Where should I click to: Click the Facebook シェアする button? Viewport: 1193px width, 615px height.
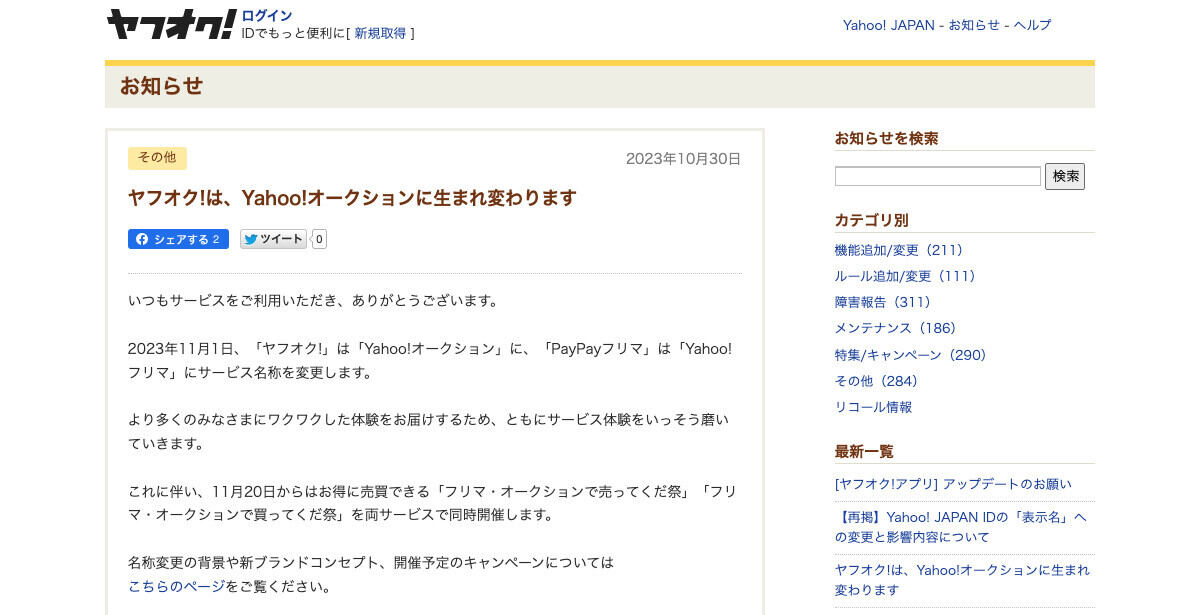pyautogui.click(x=178, y=239)
